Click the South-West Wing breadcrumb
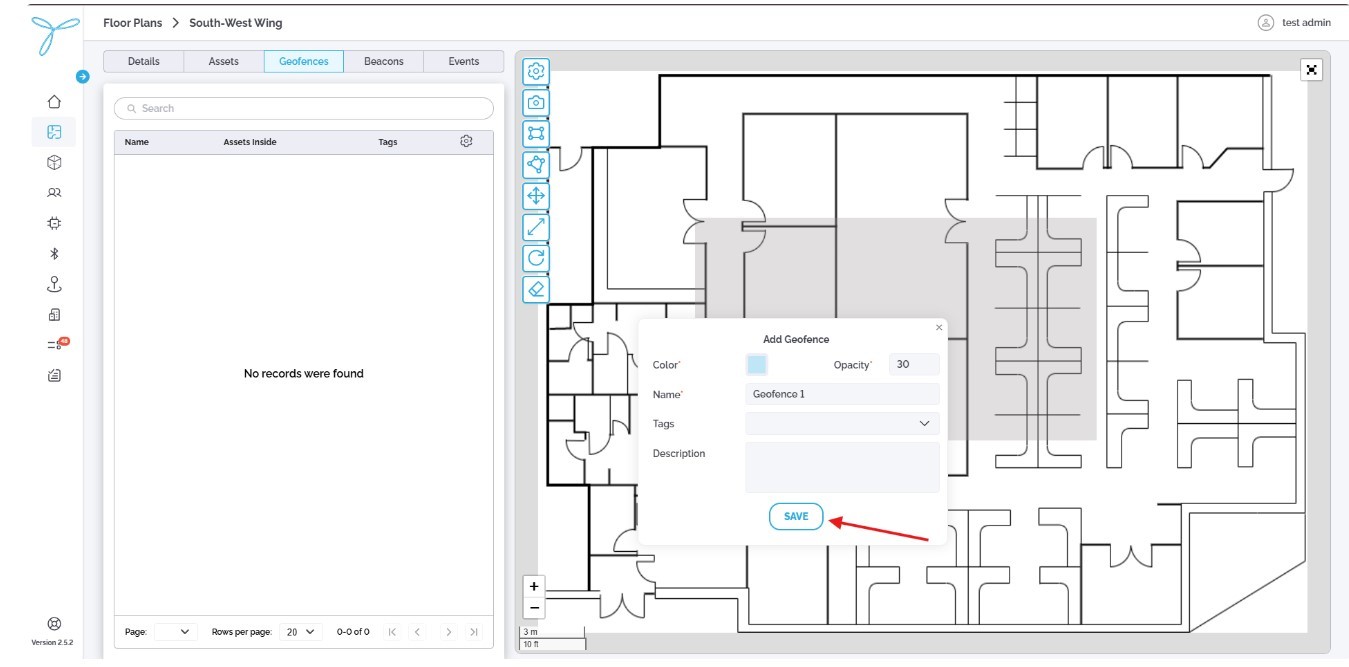Viewport: 1349px width, 667px height. [x=236, y=23]
